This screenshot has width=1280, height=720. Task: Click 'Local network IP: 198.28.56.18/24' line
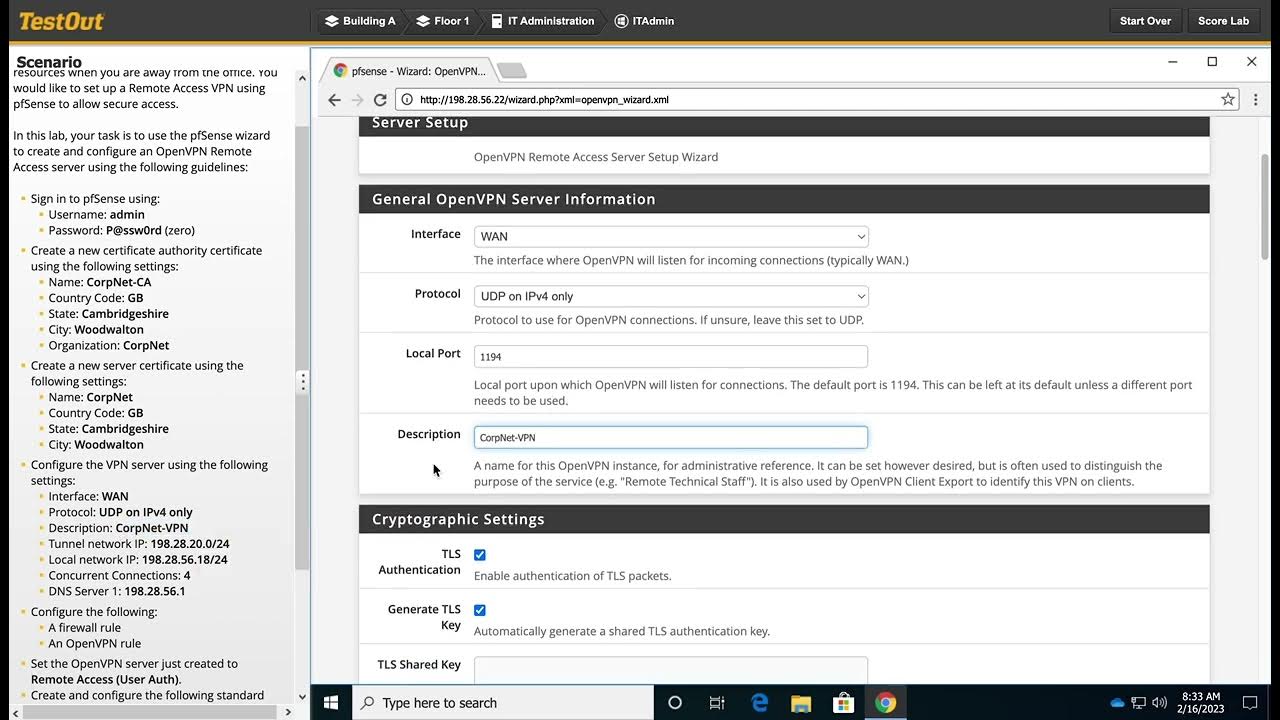(x=138, y=560)
